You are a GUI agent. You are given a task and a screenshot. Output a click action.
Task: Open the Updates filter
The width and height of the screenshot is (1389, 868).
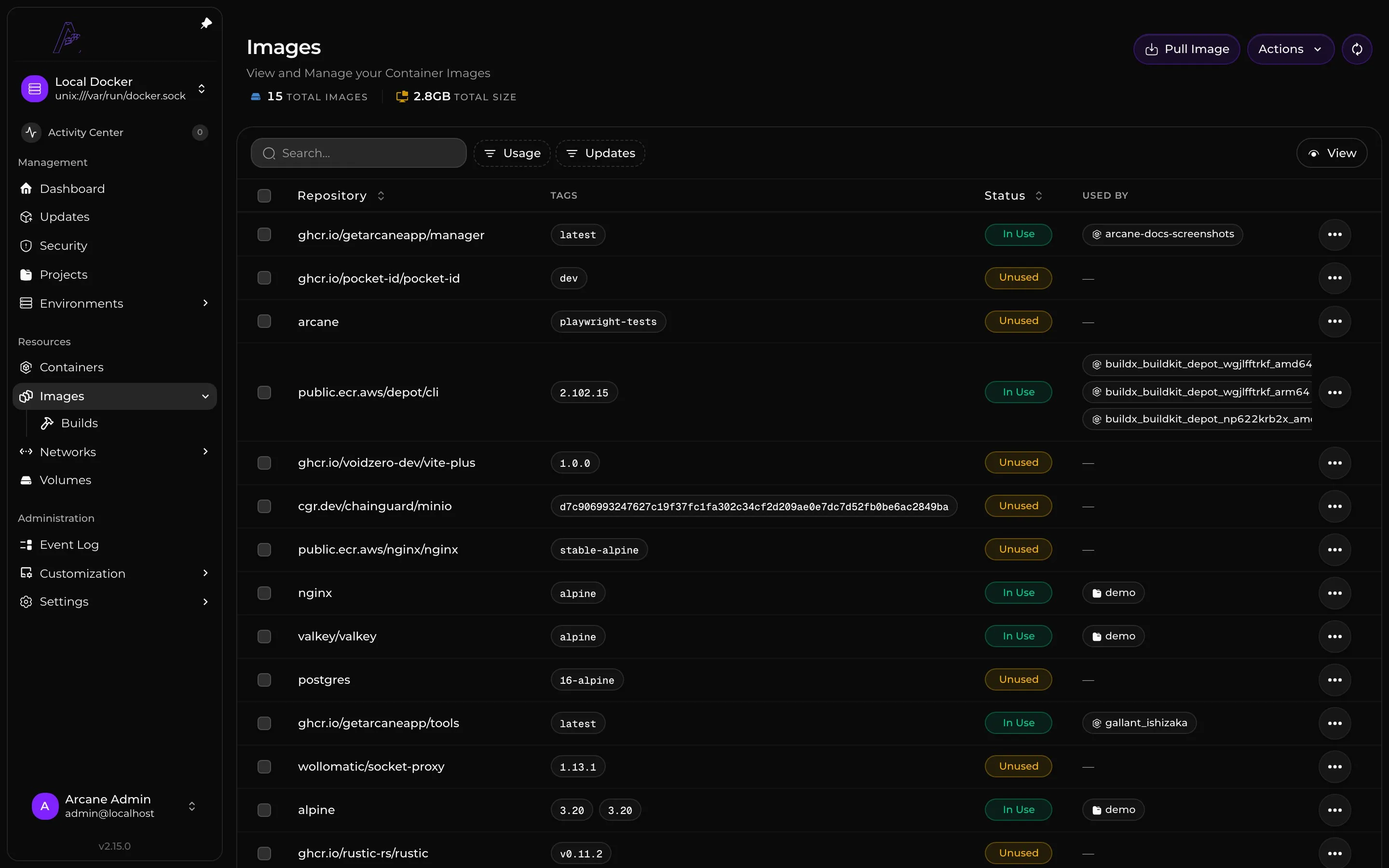tap(600, 153)
